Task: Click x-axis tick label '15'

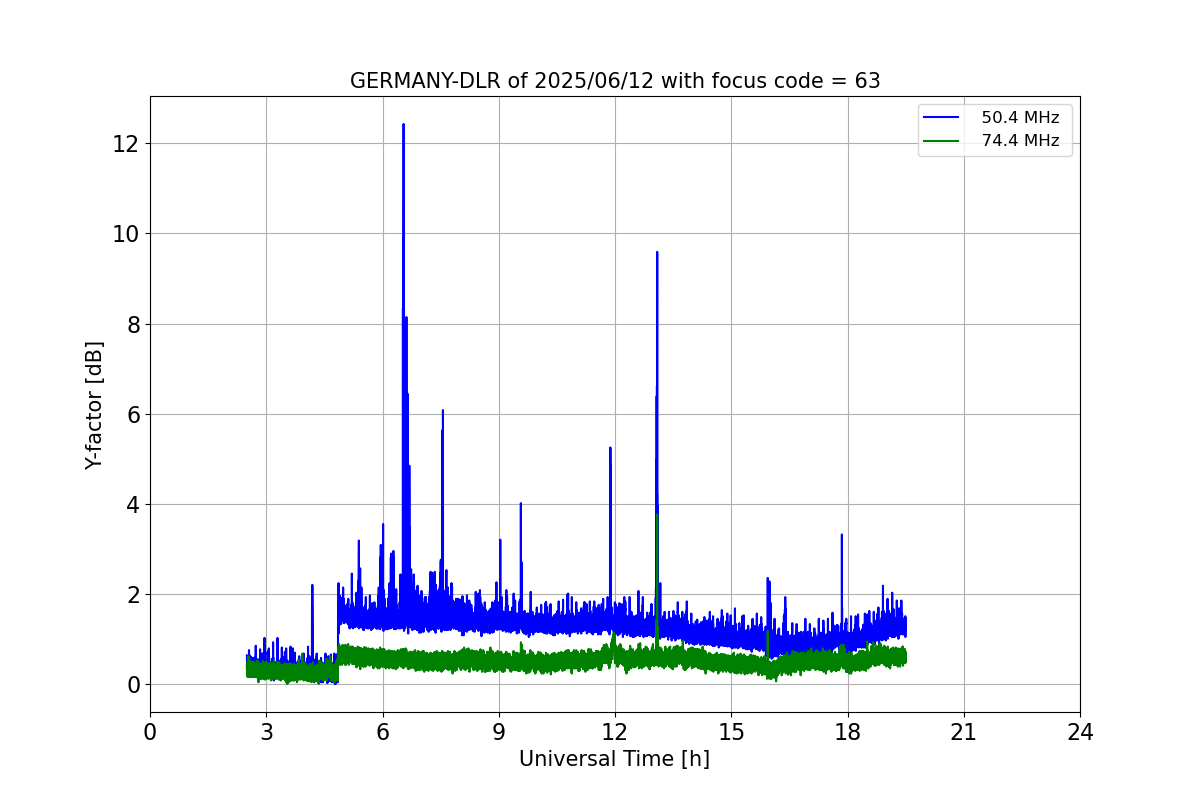Action: click(731, 732)
